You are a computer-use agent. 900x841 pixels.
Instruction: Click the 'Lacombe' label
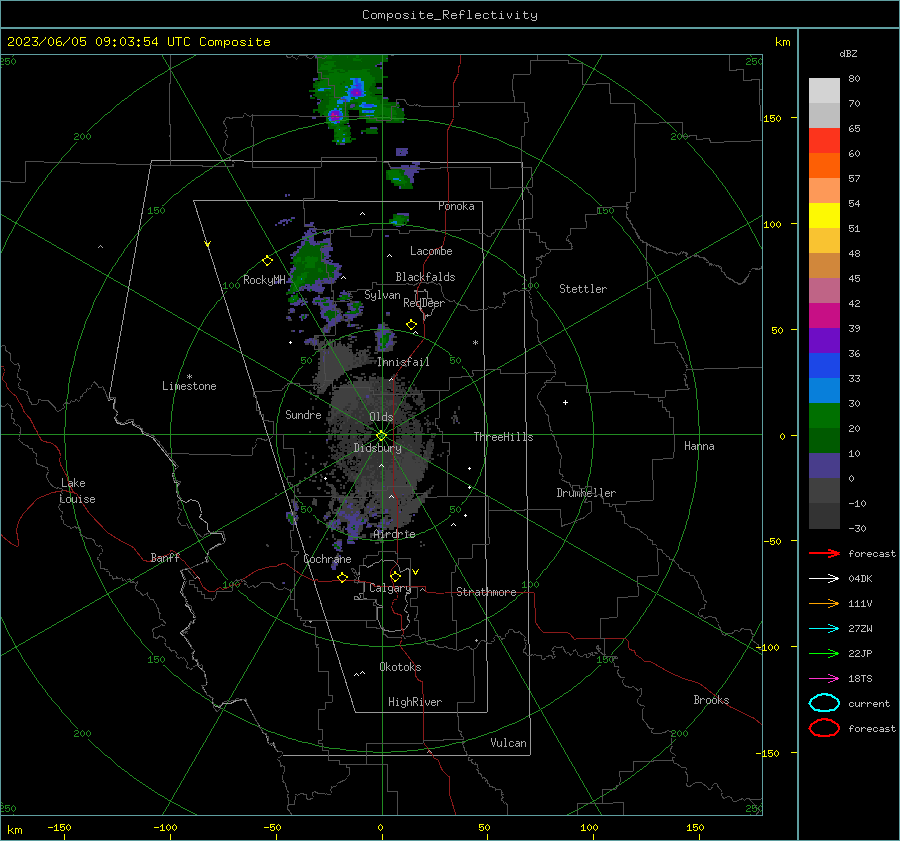click(x=431, y=251)
